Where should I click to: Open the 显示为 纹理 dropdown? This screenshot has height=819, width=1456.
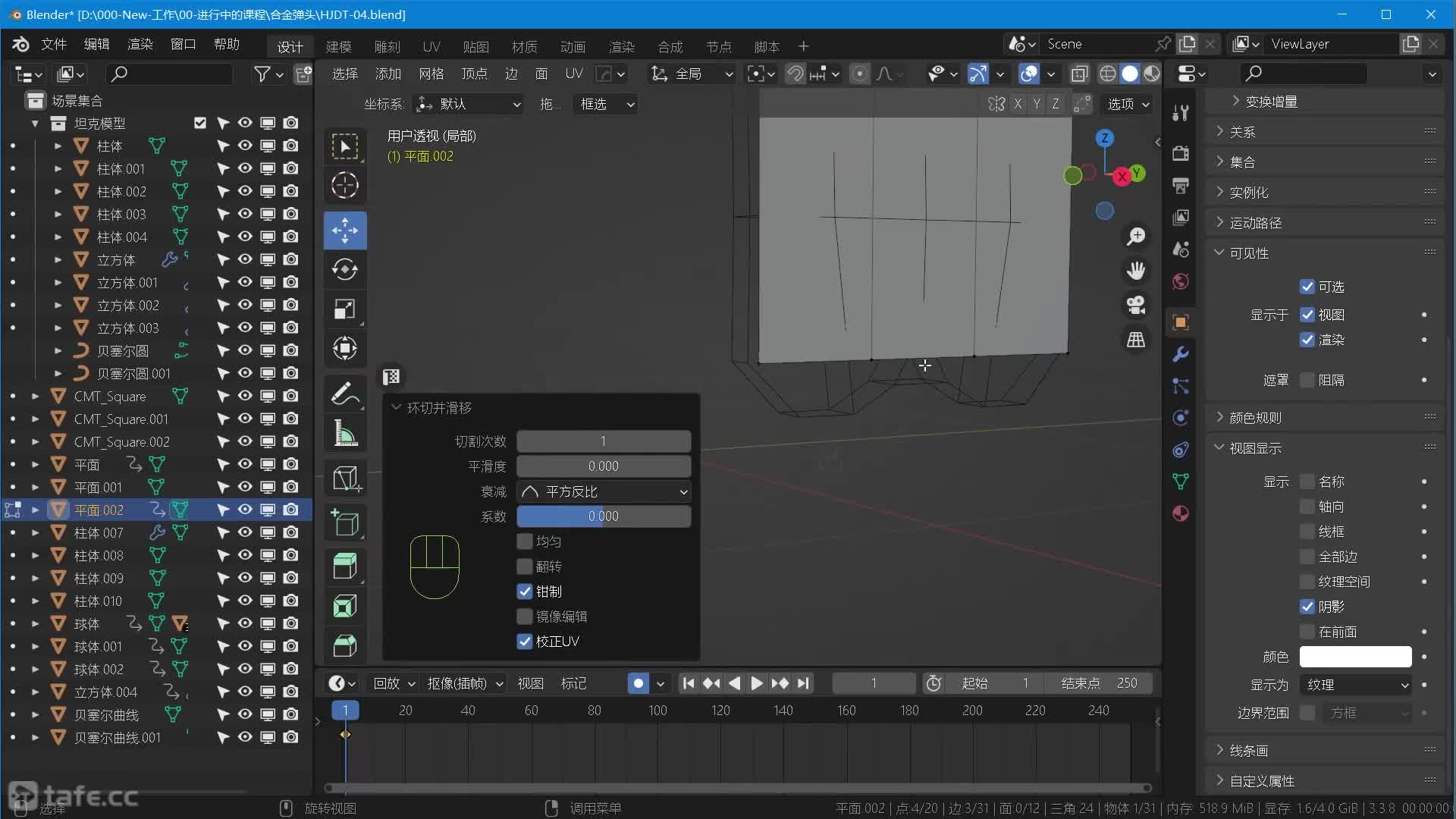point(1355,685)
